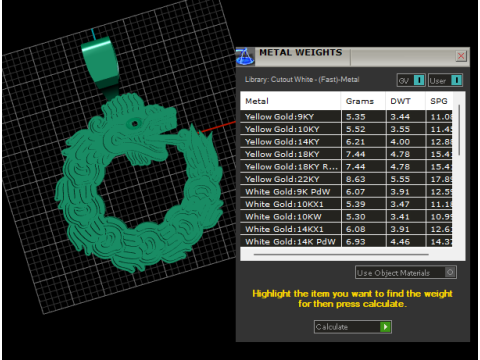Click the 3.44 DWT cell
Viewport: 480px width, 360px height.
(x=406, y=117)
